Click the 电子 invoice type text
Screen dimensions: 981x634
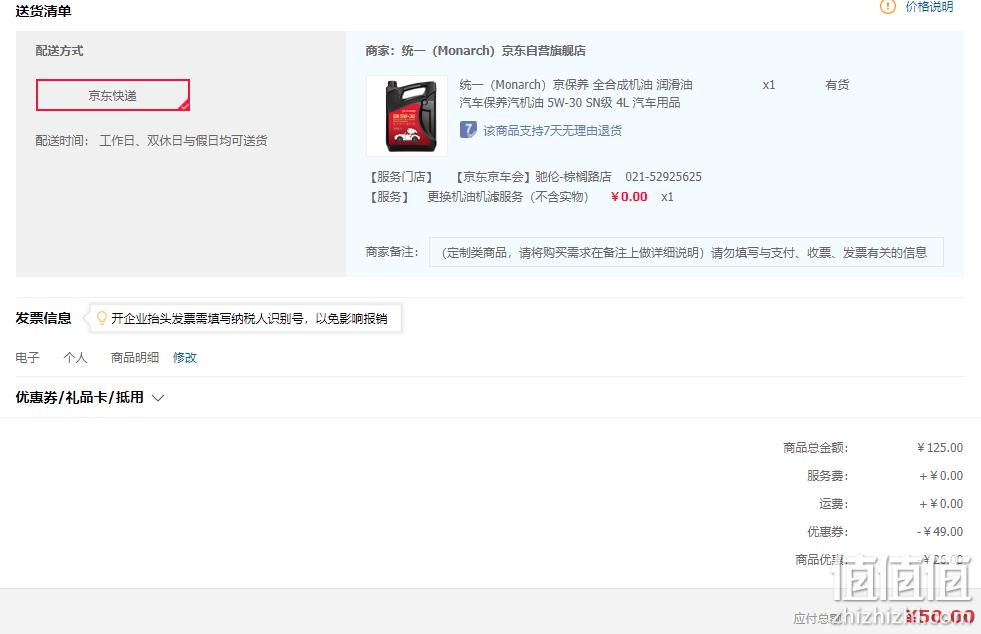(28, 357)
